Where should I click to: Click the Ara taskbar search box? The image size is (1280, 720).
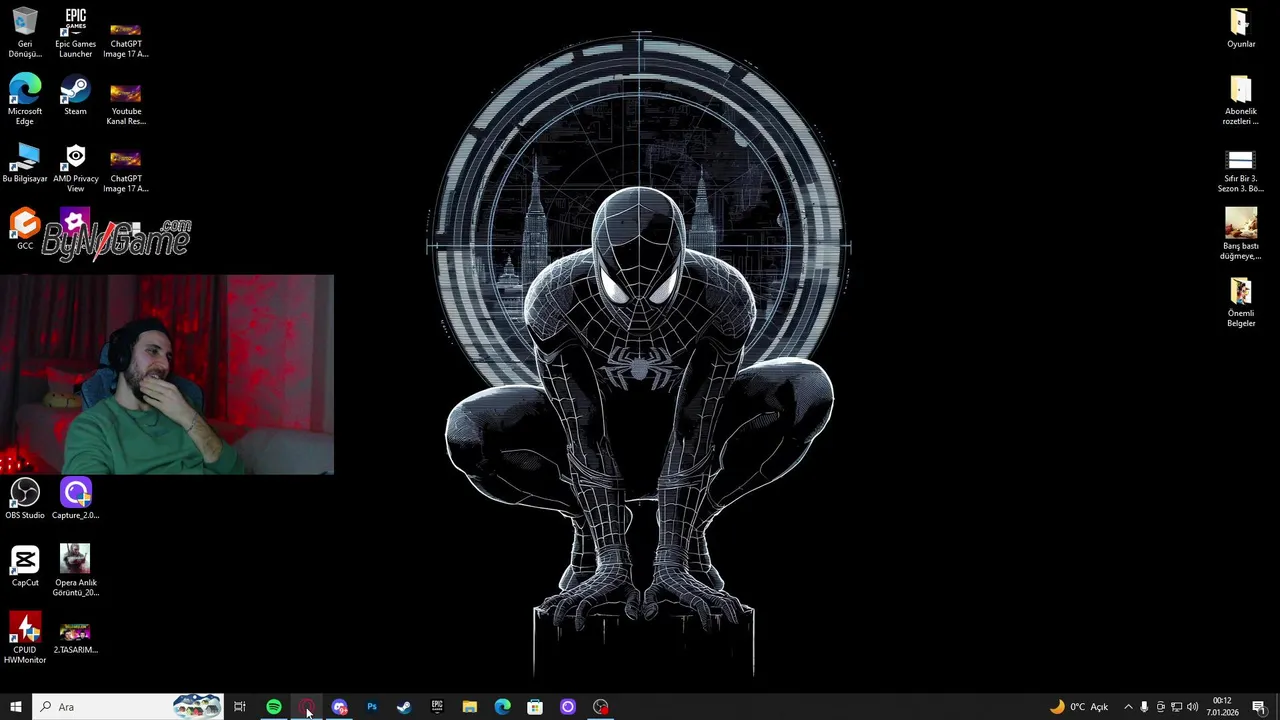pyautogui.click(x=129, y=707)
